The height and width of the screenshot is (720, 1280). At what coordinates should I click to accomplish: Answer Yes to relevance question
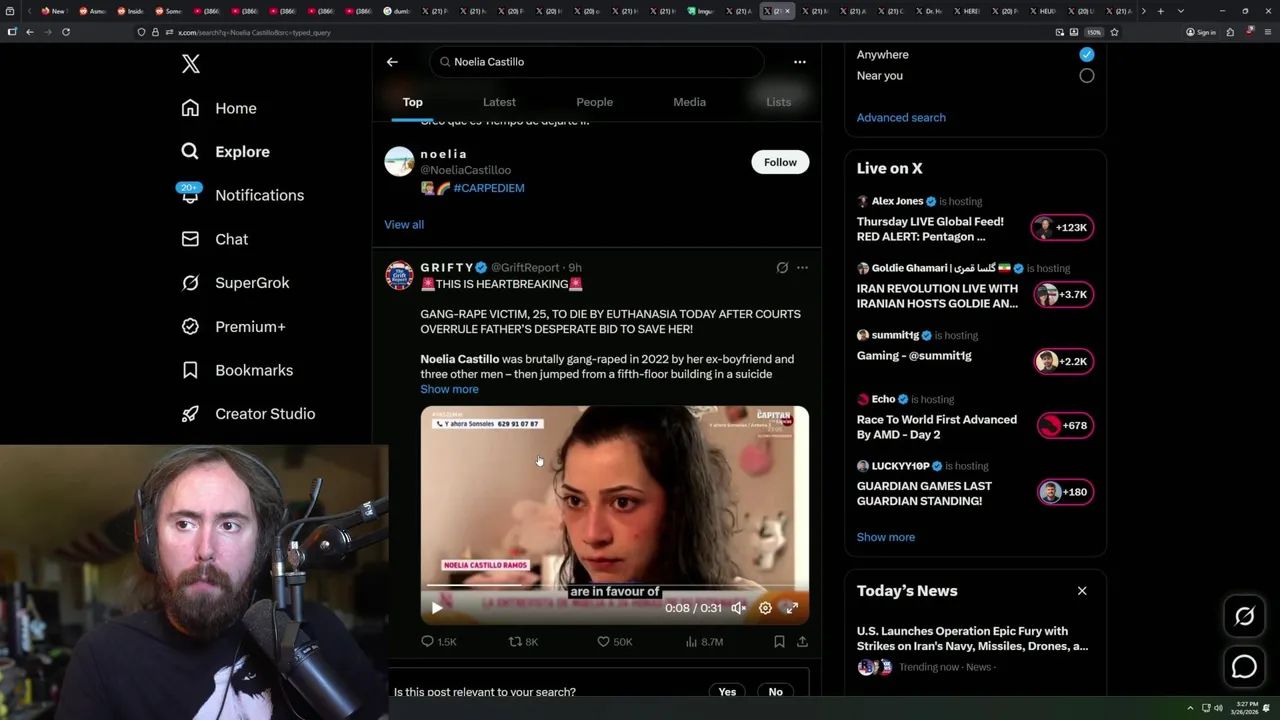pos(727,692)
